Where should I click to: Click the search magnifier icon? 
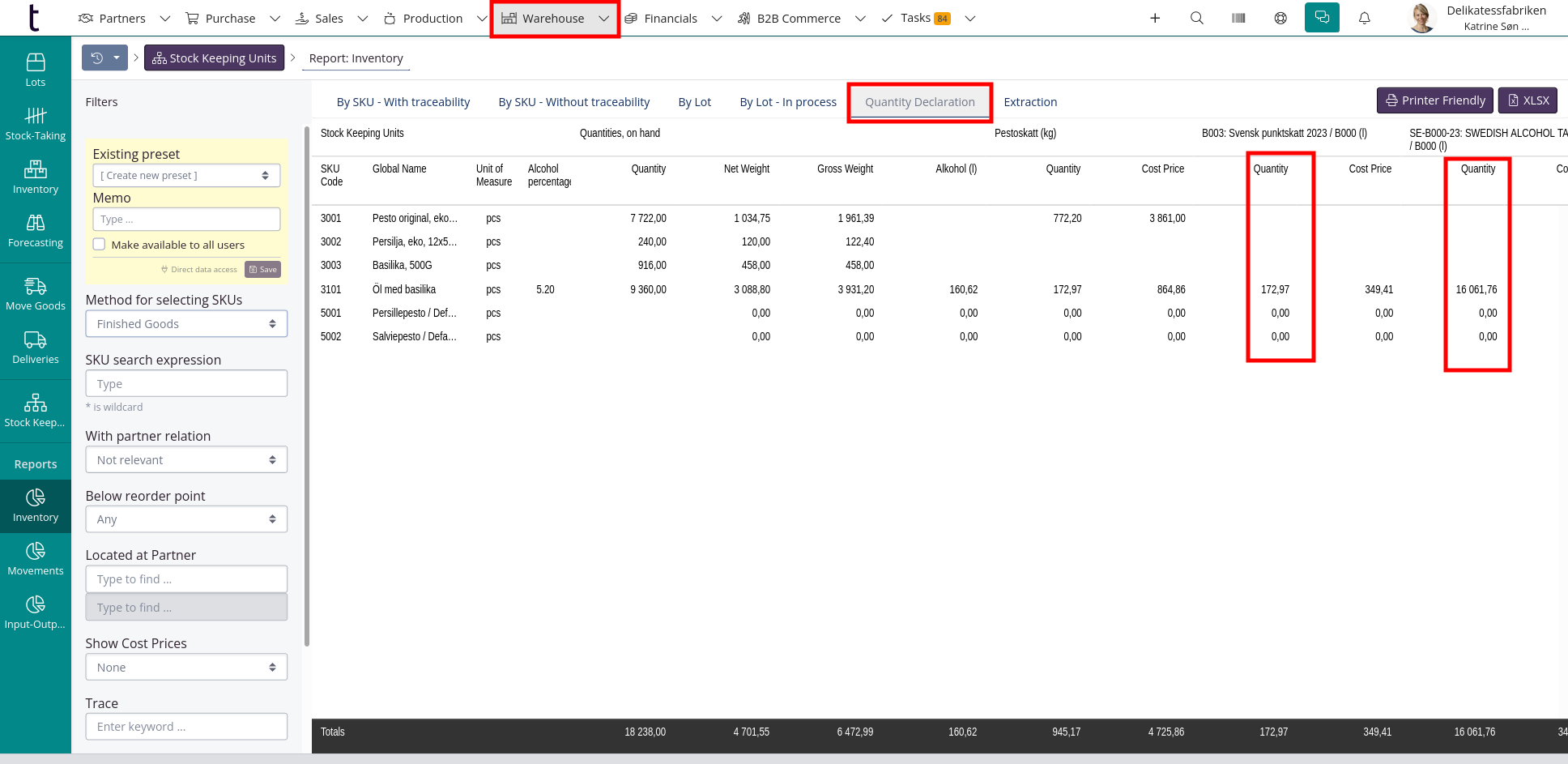tap(1196, 18)
